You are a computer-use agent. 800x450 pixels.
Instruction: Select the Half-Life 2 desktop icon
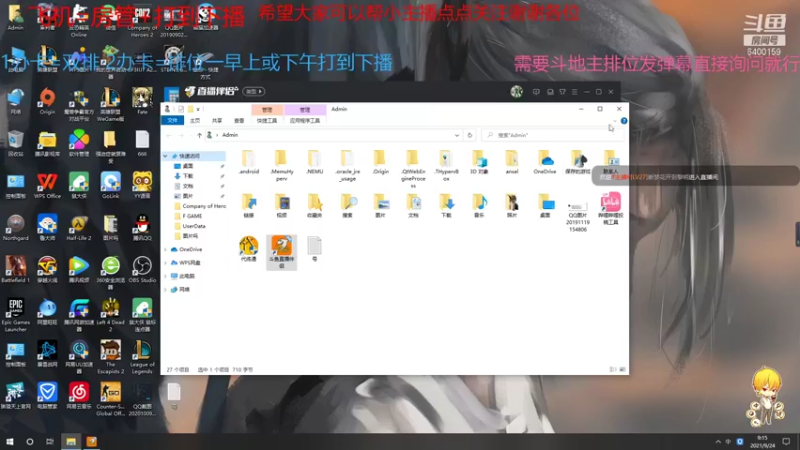pos(79,228)
